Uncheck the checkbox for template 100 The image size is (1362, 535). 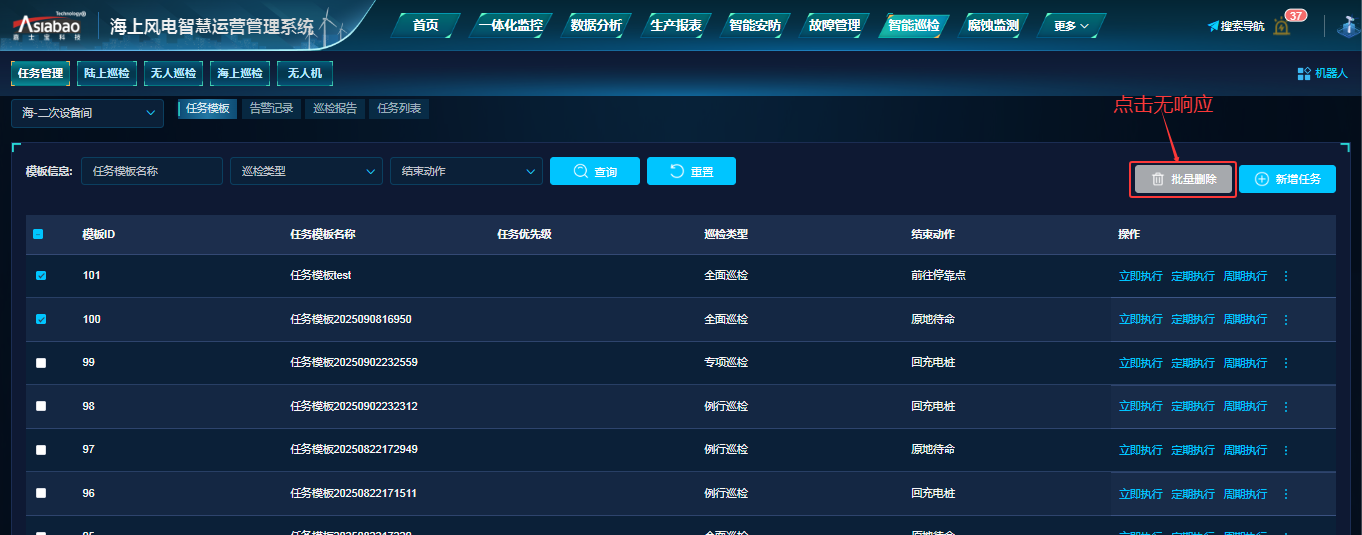pyautogui.click(x=41, y=320)
